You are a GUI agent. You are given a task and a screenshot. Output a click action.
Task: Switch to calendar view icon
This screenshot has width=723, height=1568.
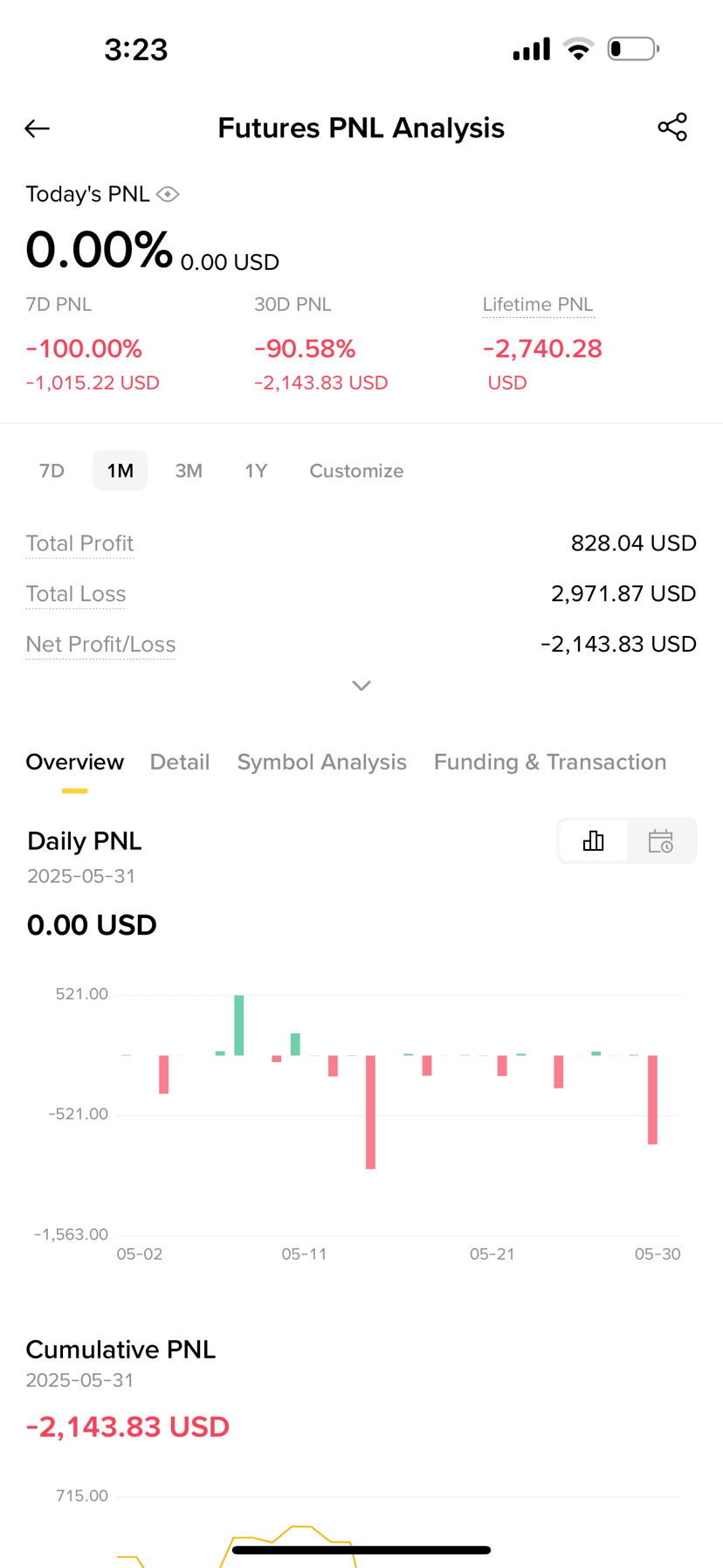[x=661, y=840]
